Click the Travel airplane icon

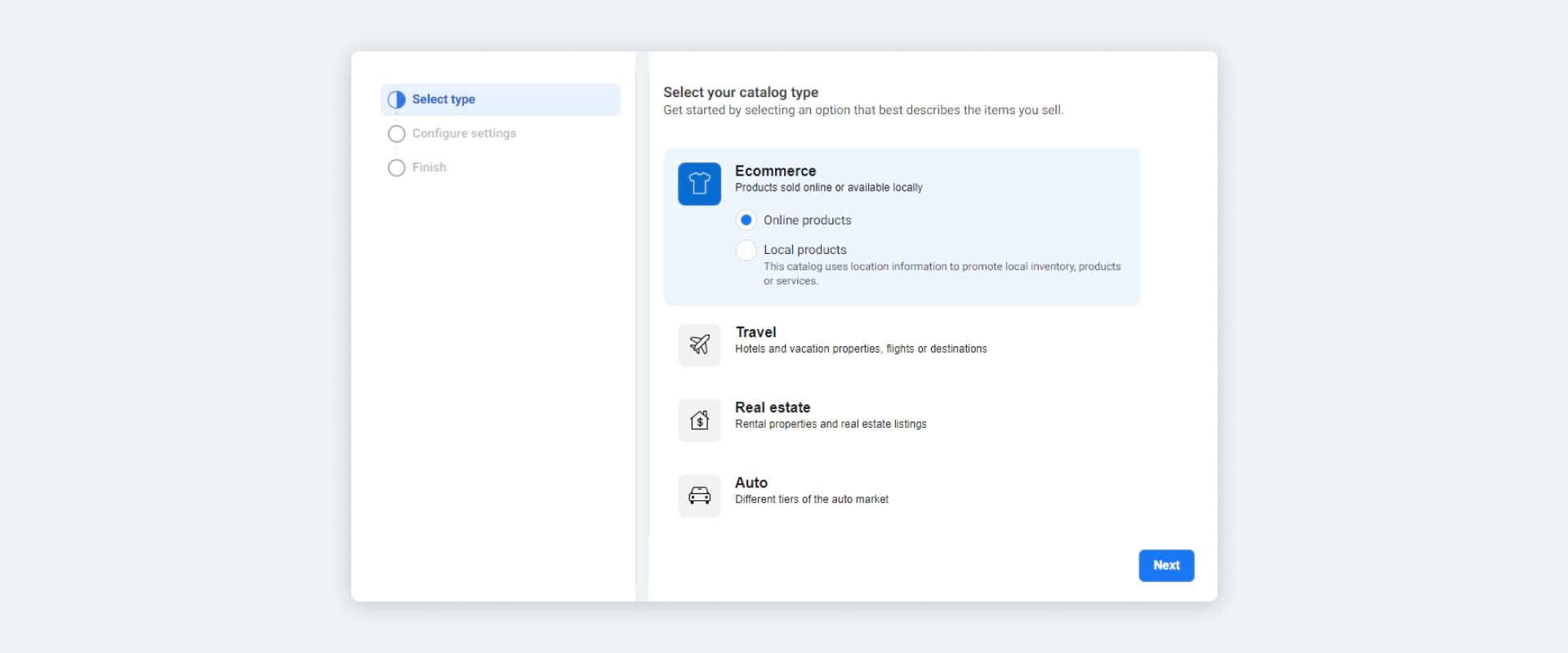[699, 345]
